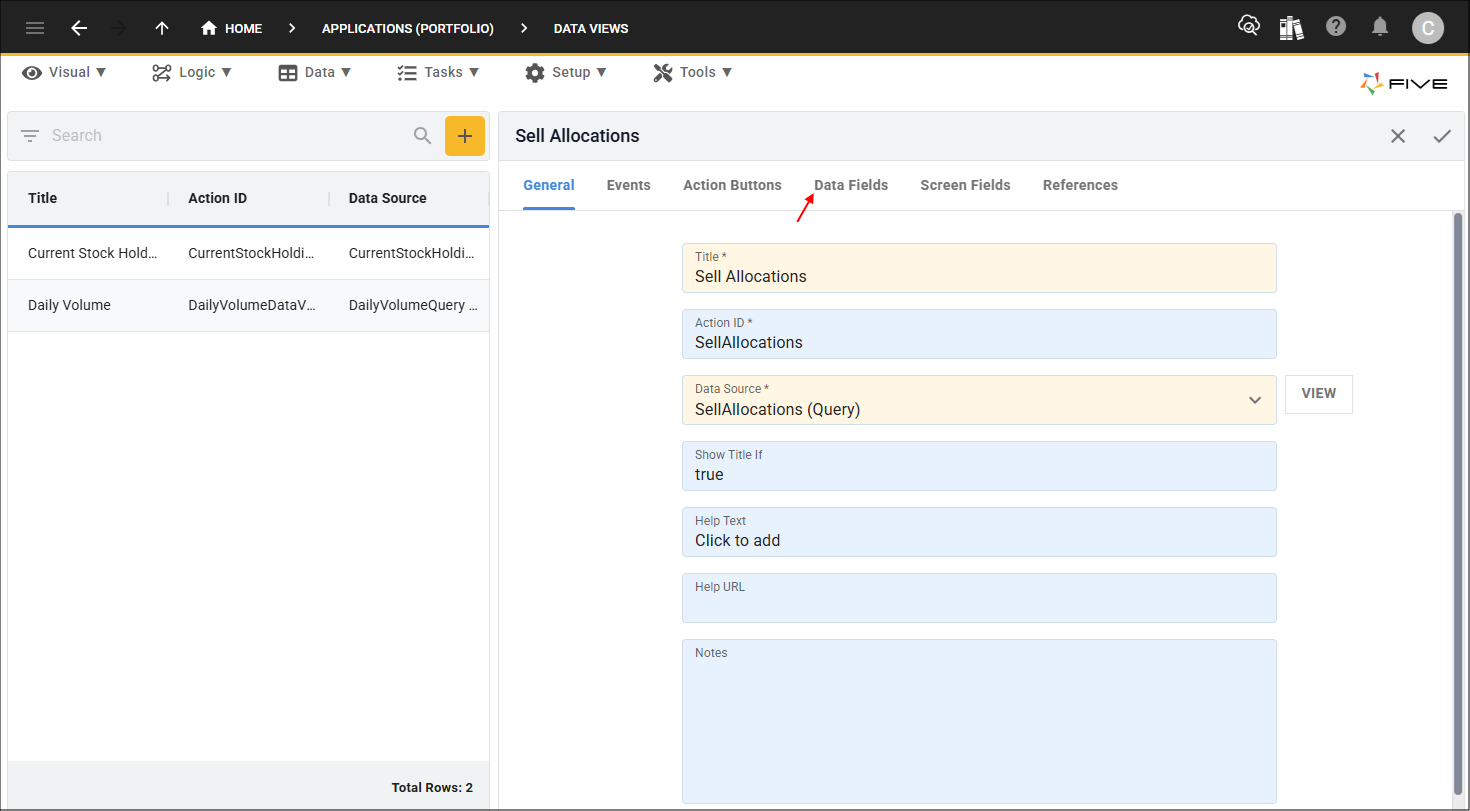Click the cloud deploy icon
Screen dimensions: 1470x811
pyautogui.click(x=1248, y=27)
